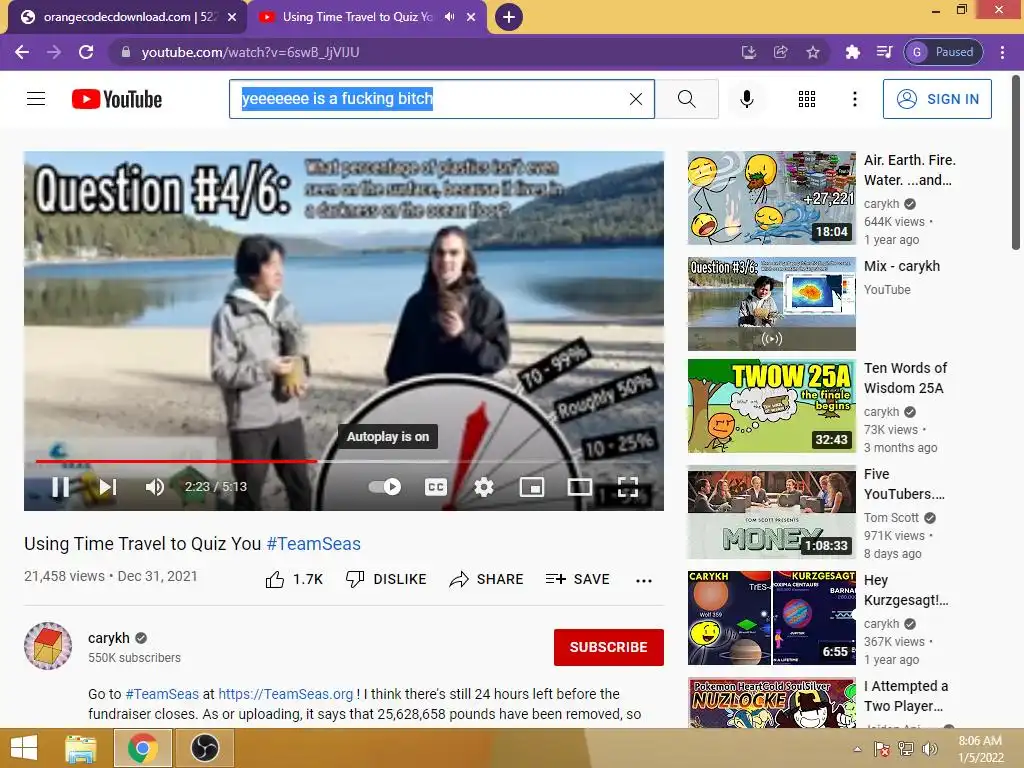
Task: Click Chrome icon in taskbar
Action: click(143, 748)
